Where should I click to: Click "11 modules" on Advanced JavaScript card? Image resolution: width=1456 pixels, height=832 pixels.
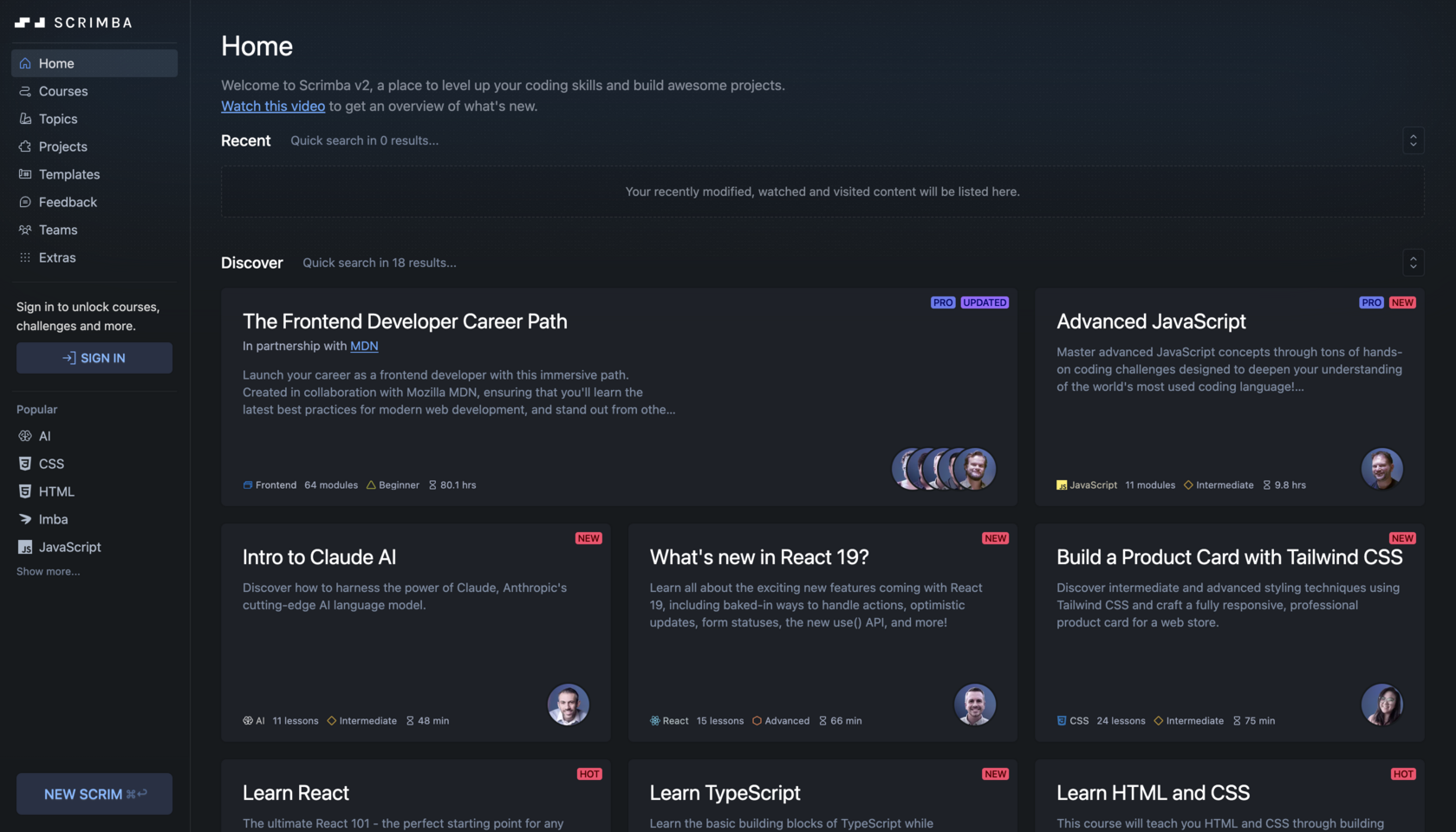(x=1150, y=485)
